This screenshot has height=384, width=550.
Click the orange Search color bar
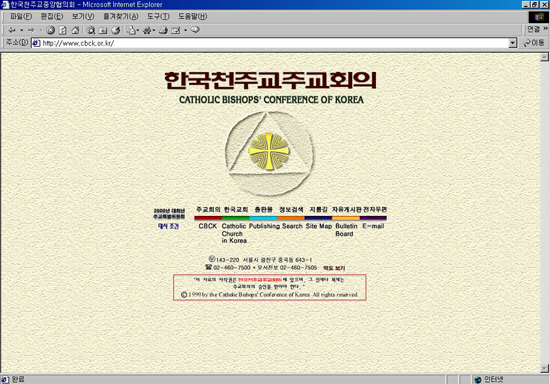(290, 218)
